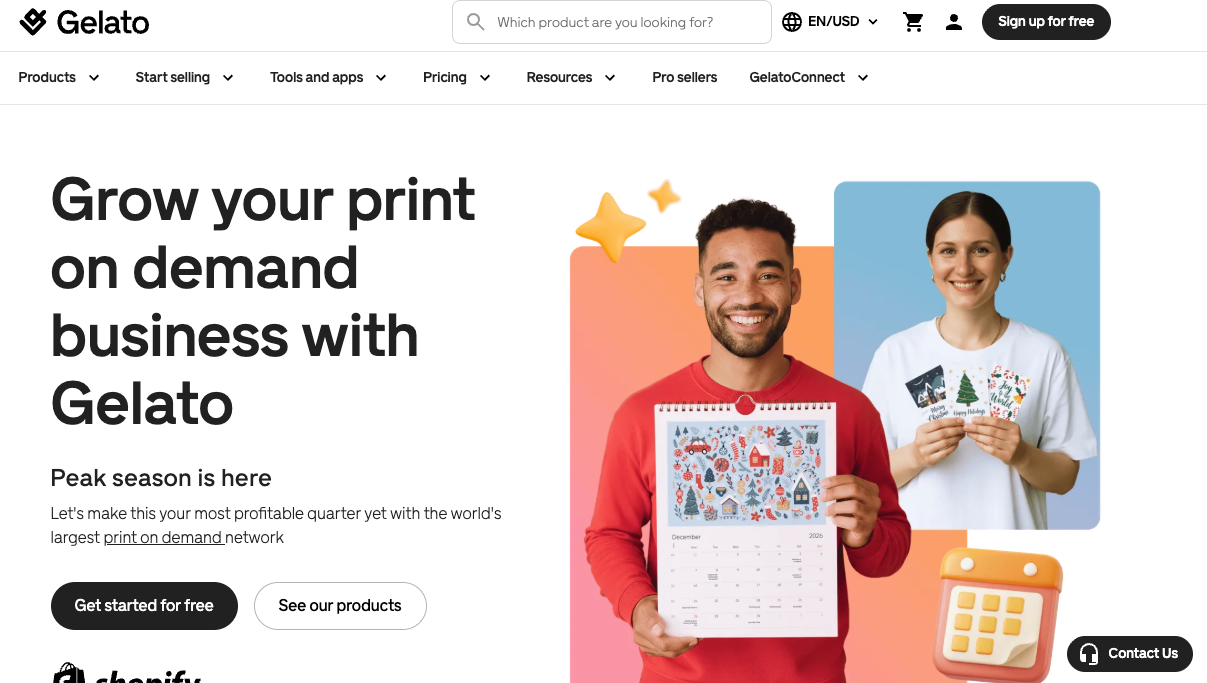1207x683 pixels.
Task: Open the user account icon
Action: point(954,22)
